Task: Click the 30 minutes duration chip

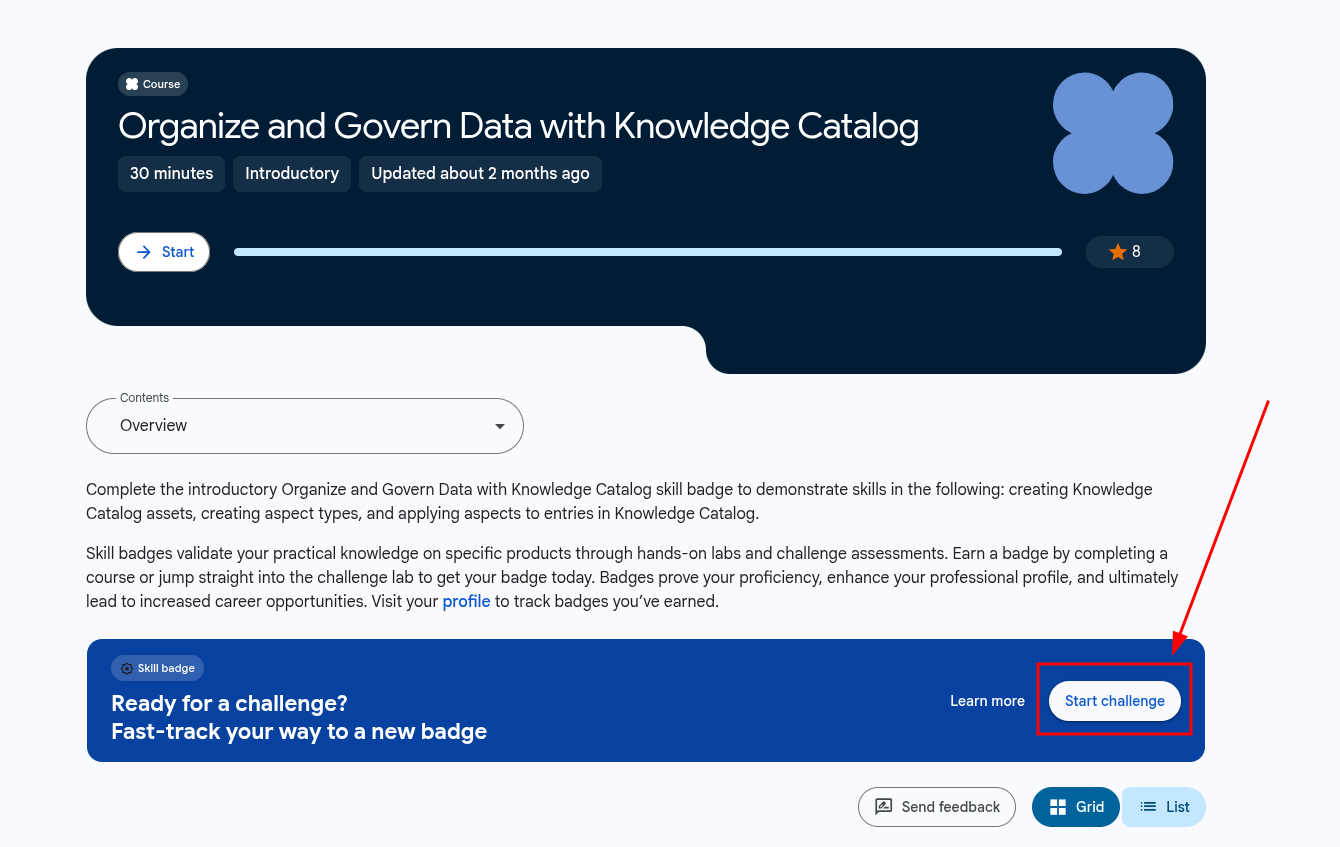Action: 172,173
